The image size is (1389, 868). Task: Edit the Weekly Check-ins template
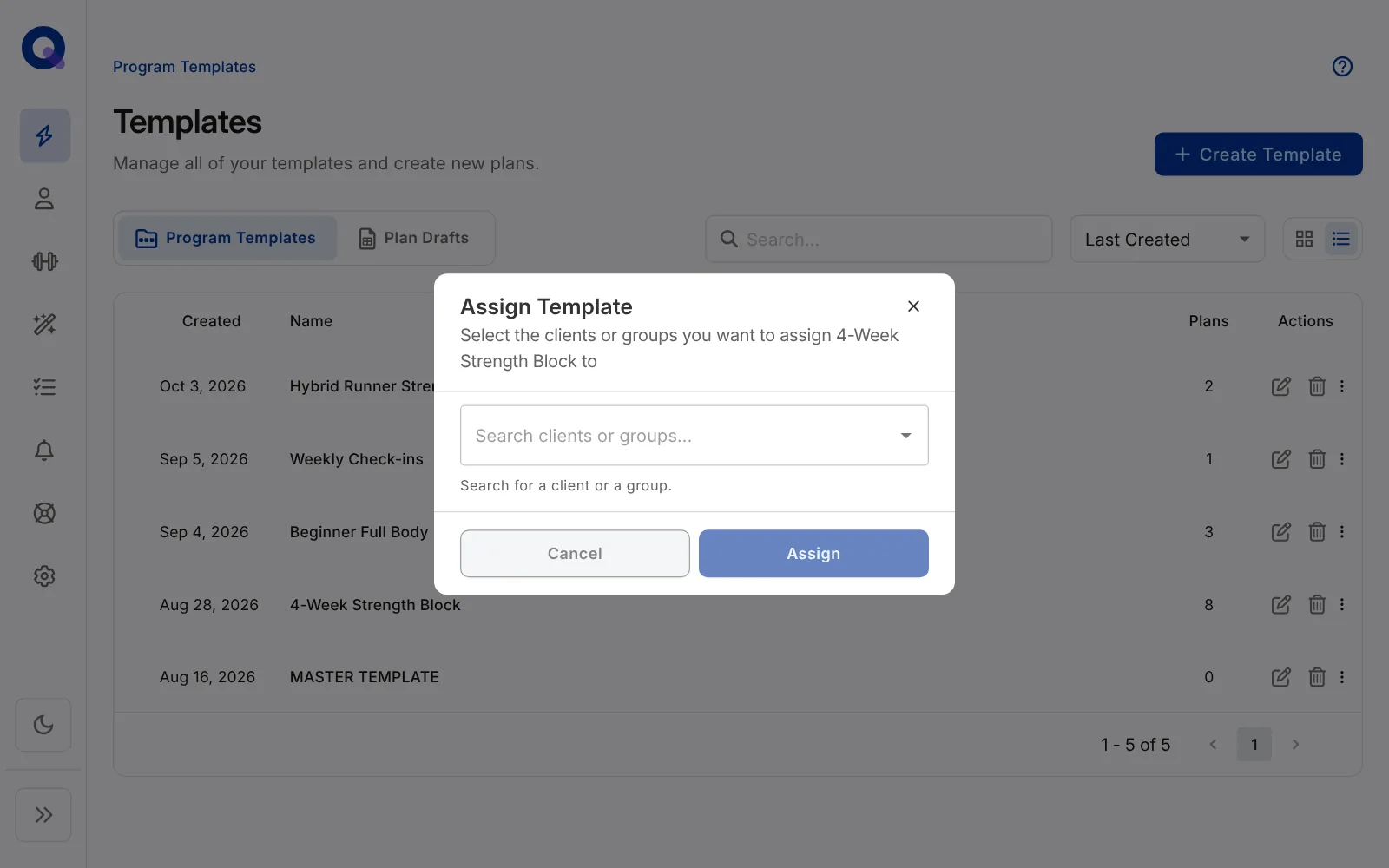pos(1280,459)
